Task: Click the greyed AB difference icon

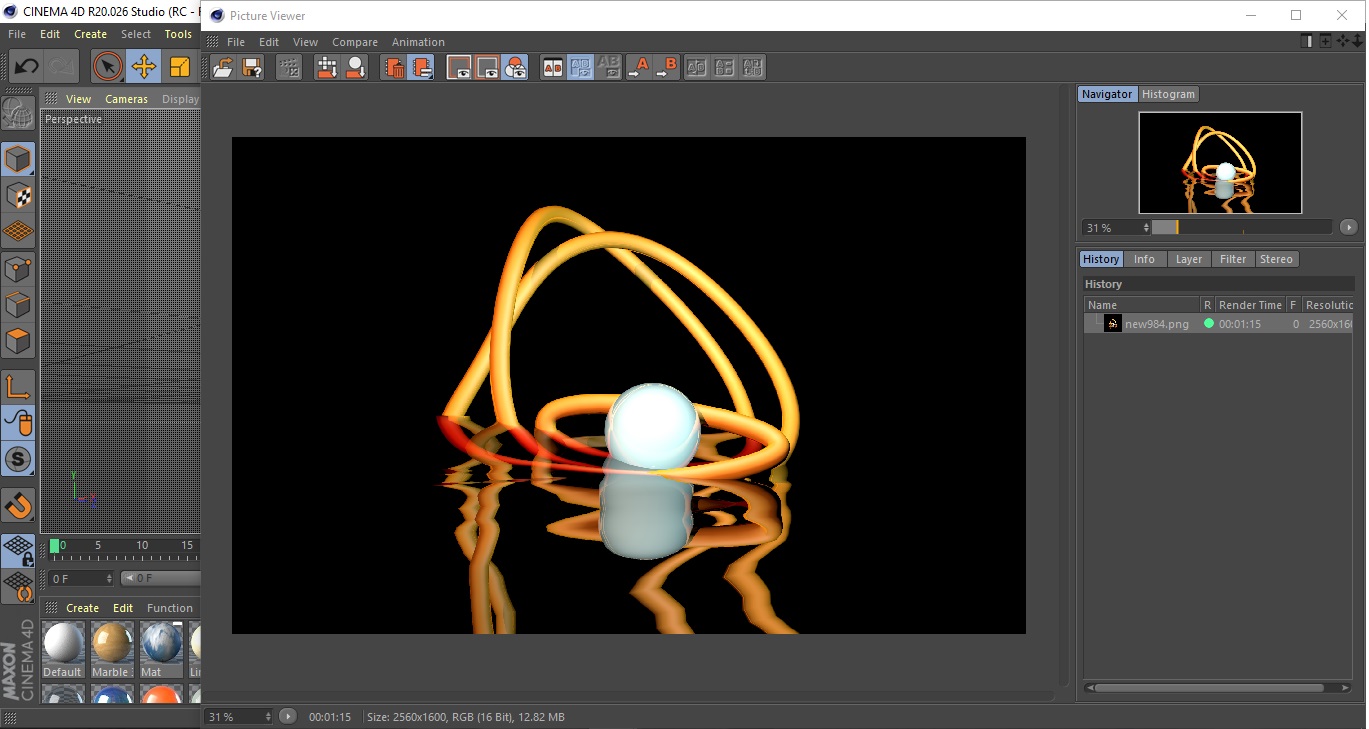Action: 697,67
